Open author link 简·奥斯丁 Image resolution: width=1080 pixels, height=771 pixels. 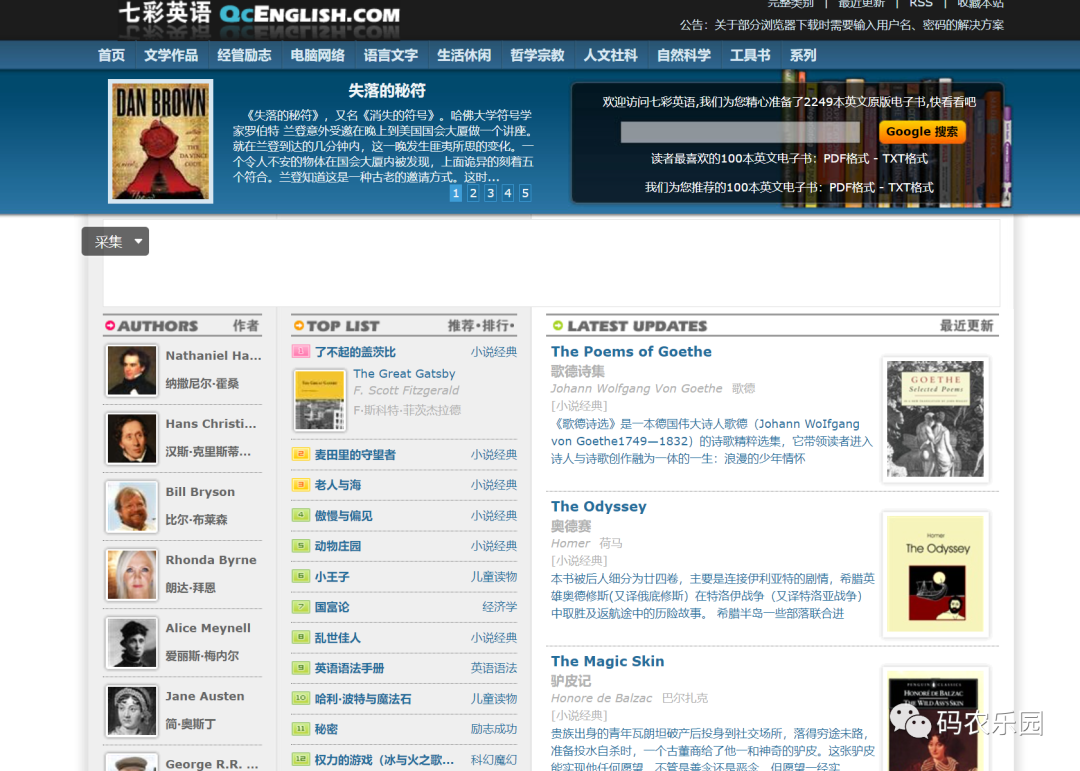coord(191,724)
